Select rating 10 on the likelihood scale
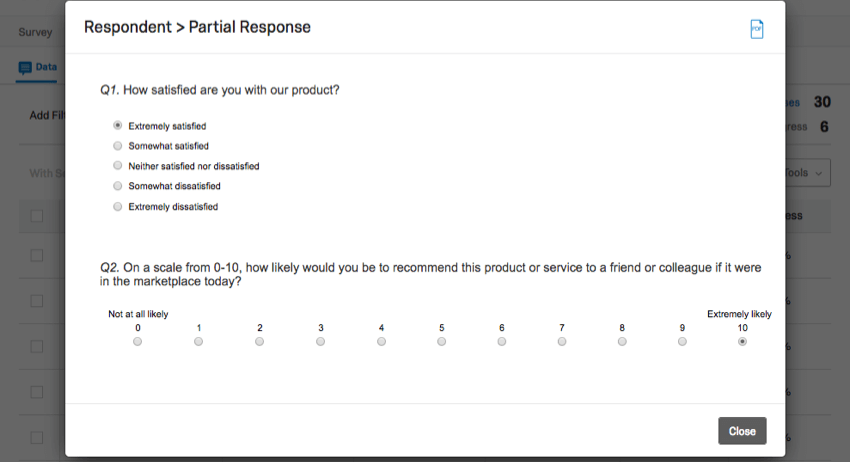Screen dimensions: 850x462 pos(743,342)
